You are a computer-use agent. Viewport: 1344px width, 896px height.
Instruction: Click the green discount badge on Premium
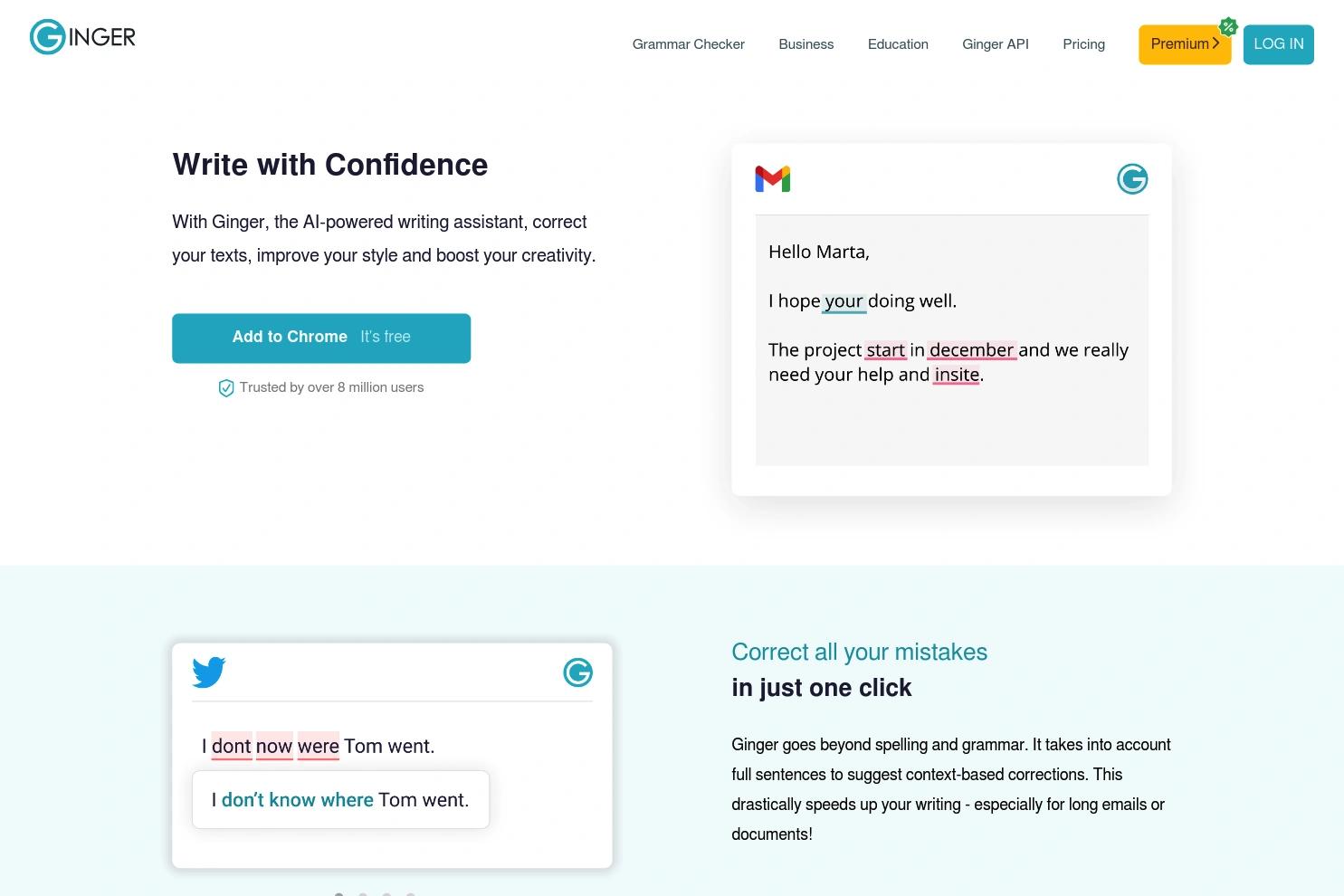(1228, 26)
